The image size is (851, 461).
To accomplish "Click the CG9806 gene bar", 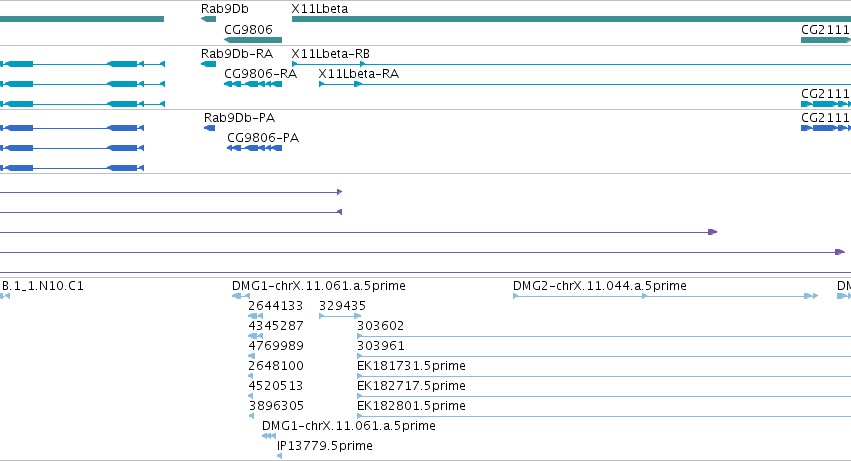I will pos(253,40).
